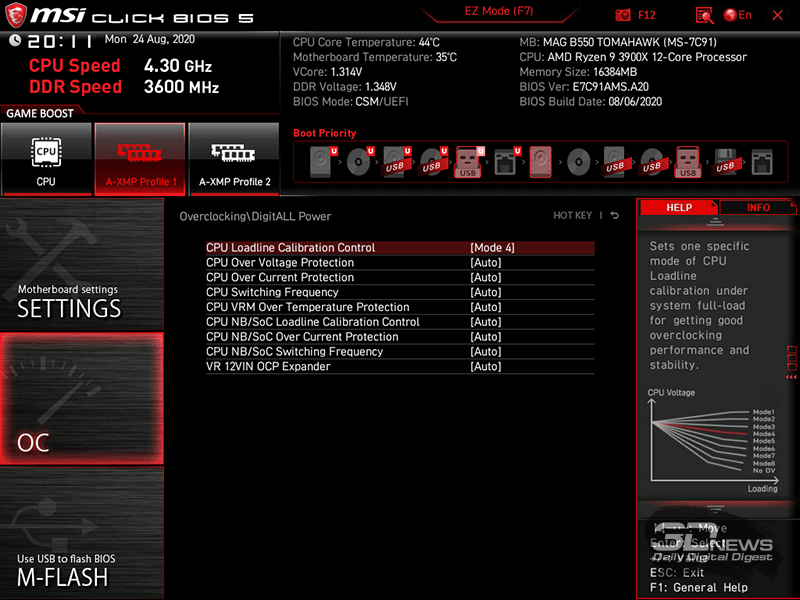Open the OC overclocking section
800x600 pixels.
[82, 398]
